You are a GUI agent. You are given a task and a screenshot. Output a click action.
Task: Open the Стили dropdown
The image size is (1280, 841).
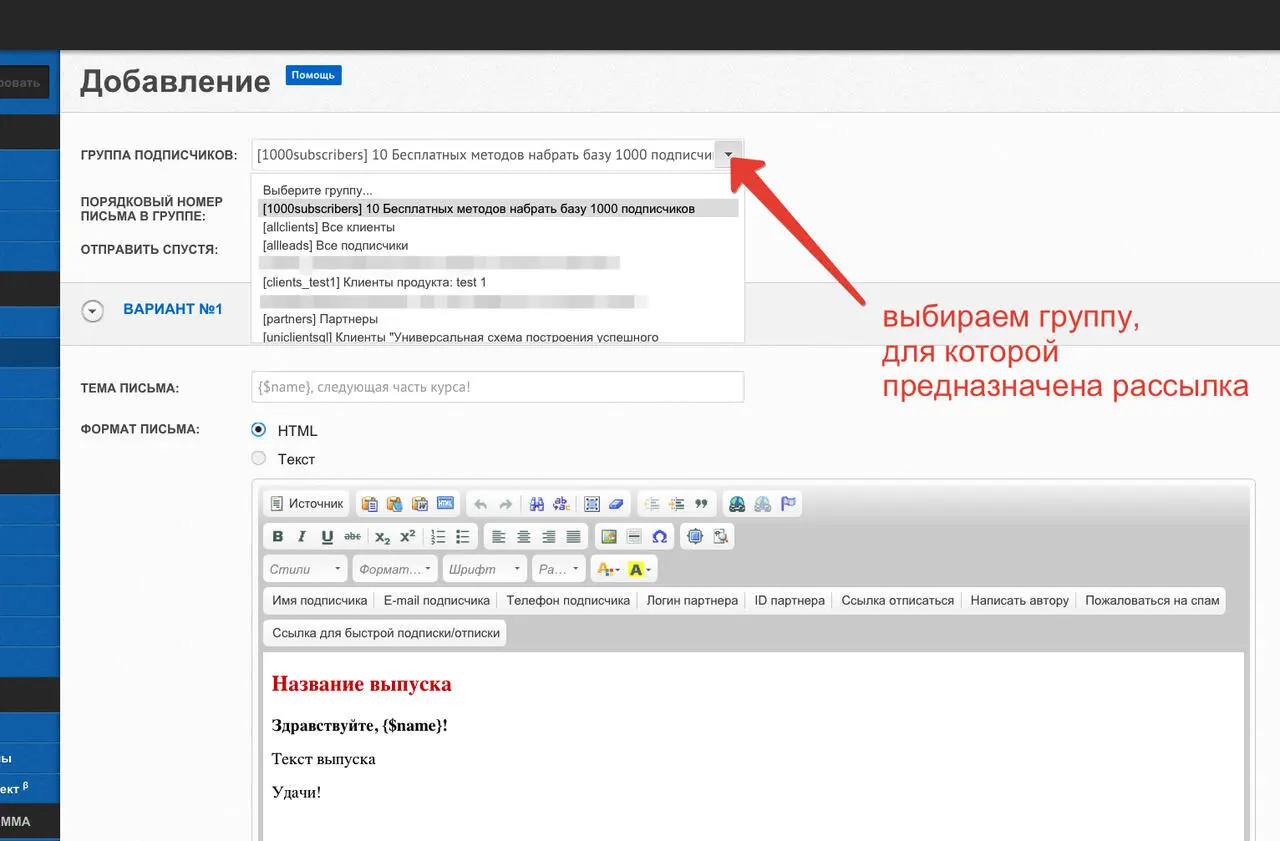(306, 569)
